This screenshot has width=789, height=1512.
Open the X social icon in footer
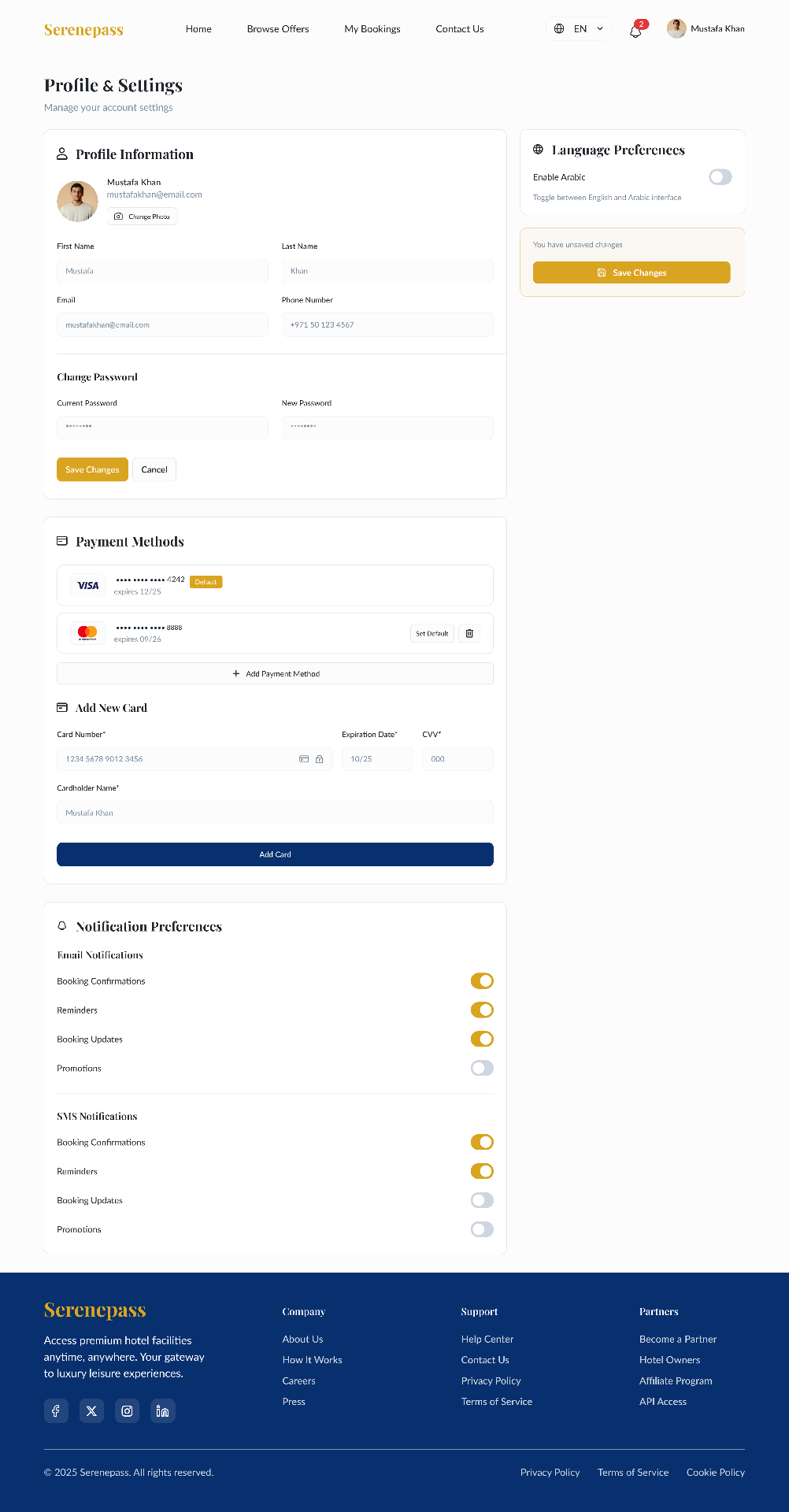(x=91, y=1410)
